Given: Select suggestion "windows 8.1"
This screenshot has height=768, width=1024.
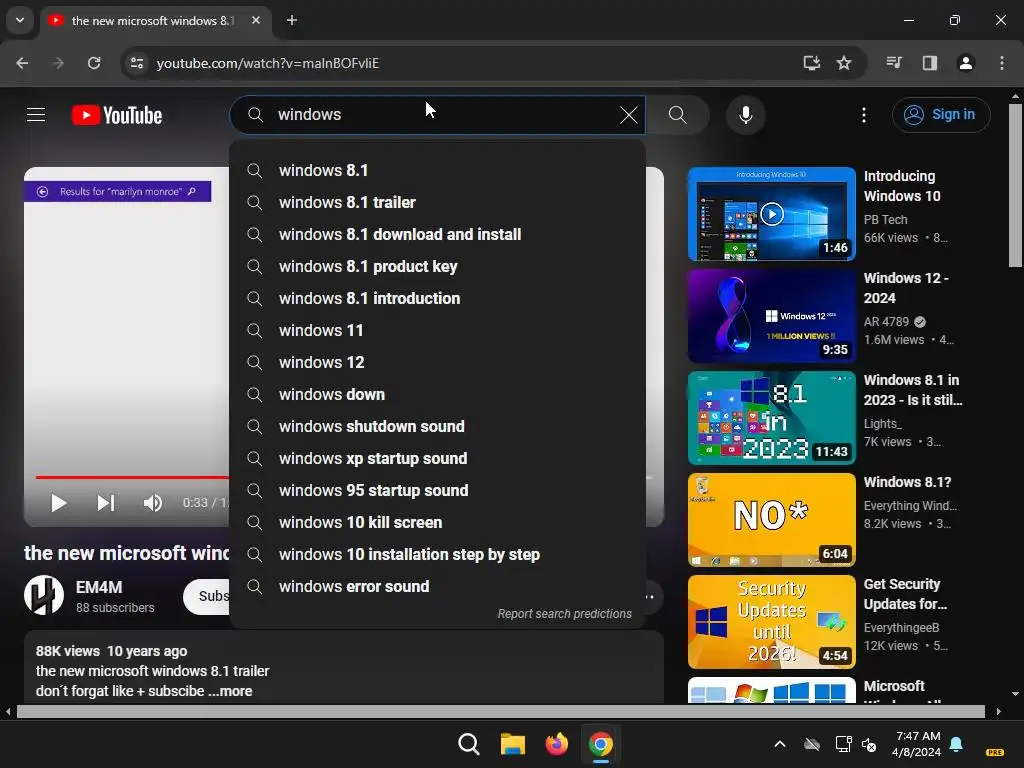Looking at the screenshot, I should tap(438, 170).
